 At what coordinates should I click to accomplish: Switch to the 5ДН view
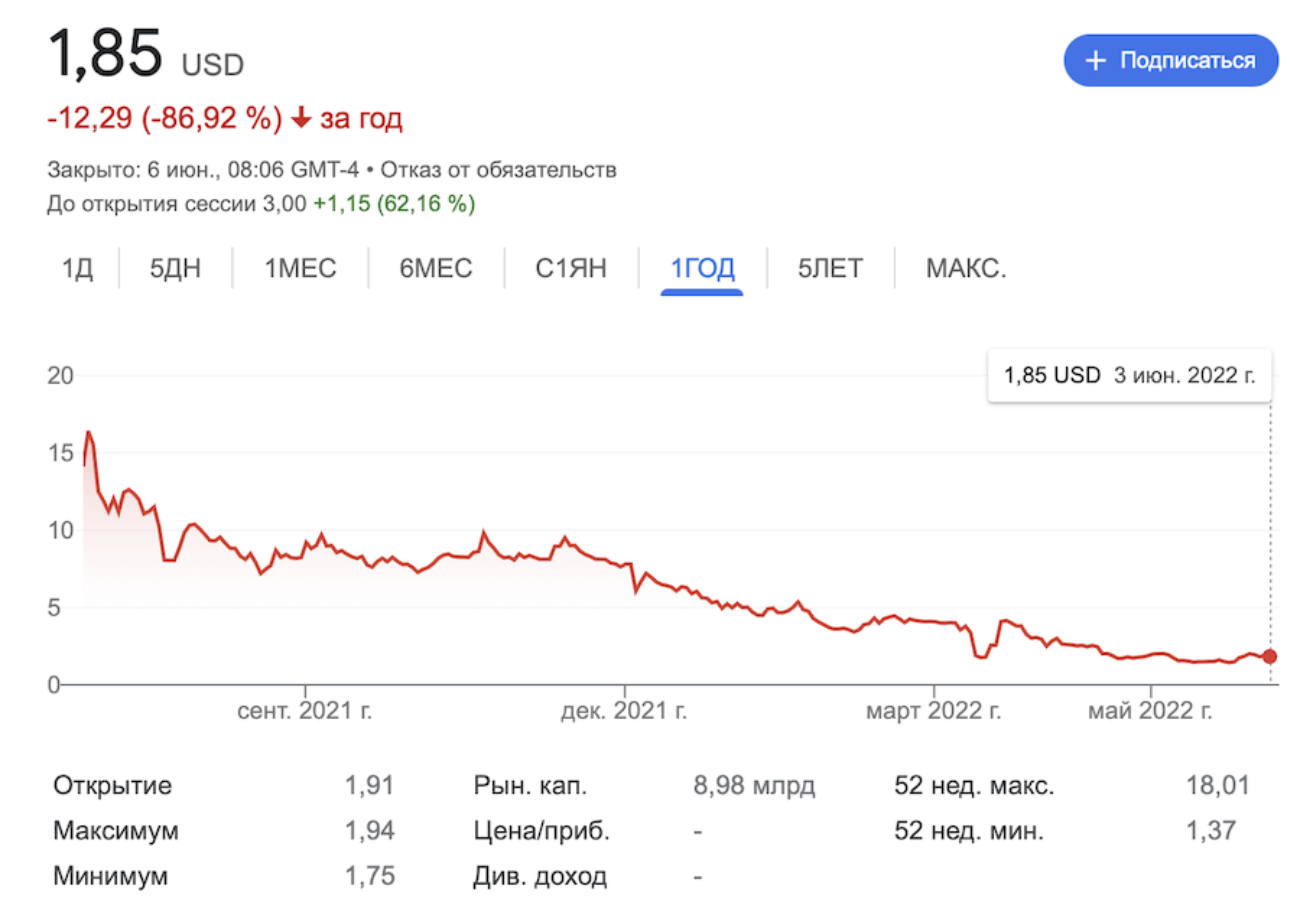(x=172, y=267)
